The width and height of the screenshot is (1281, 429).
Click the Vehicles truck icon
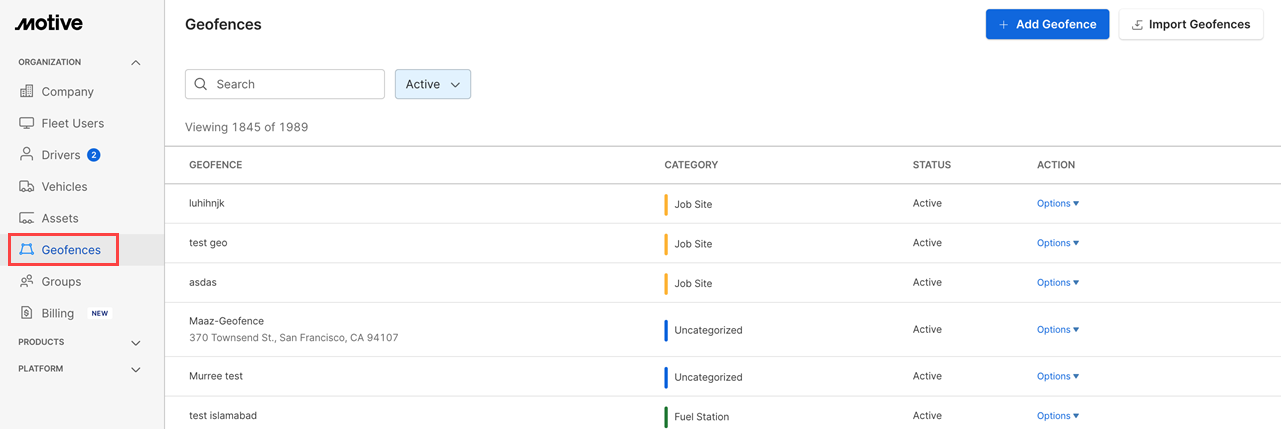(27, 187)
